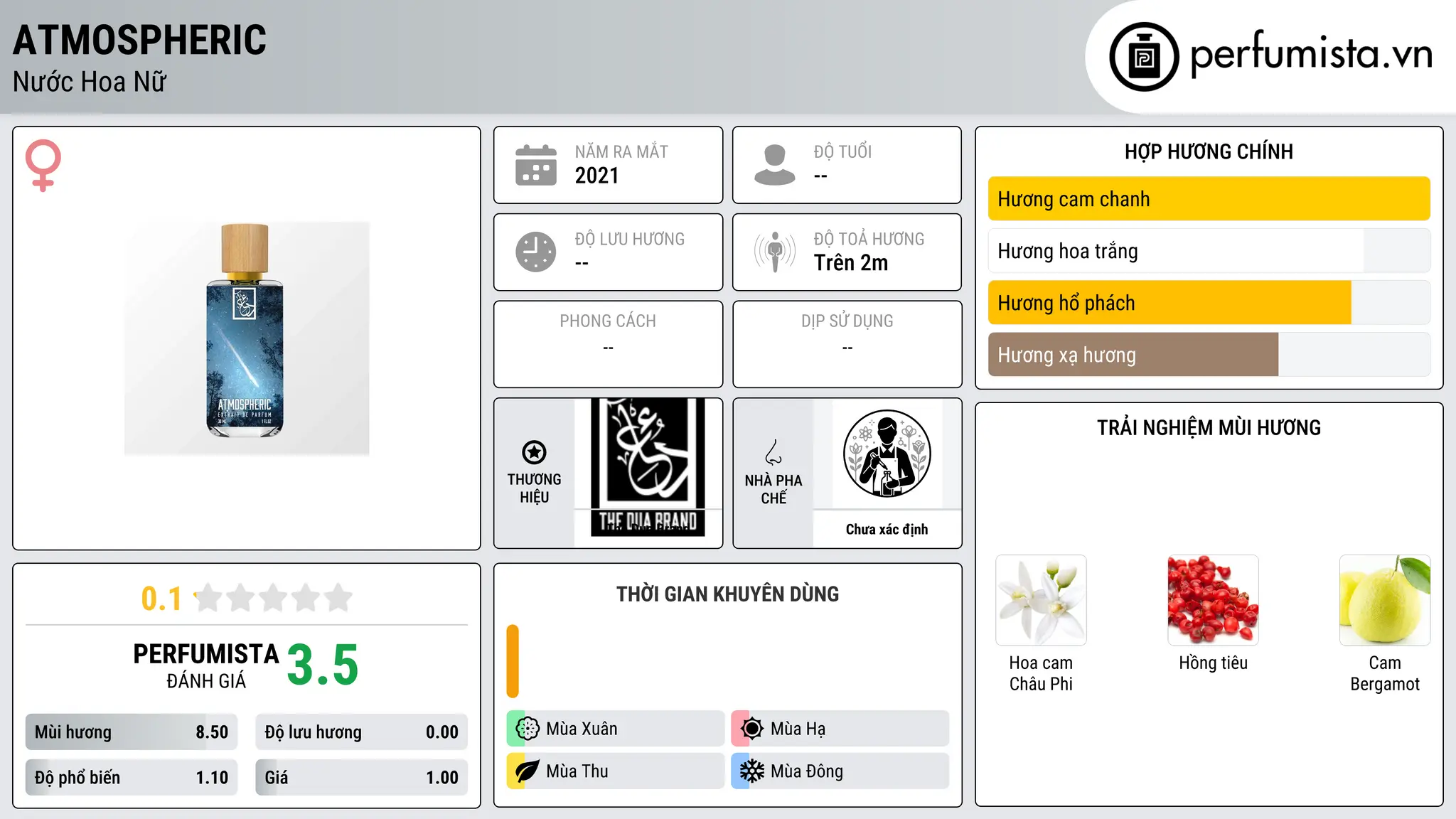This screenshot has height=819, width=1456.
Task: Click the Hương hổ phách accord bar
Action: click(1209, 303)
